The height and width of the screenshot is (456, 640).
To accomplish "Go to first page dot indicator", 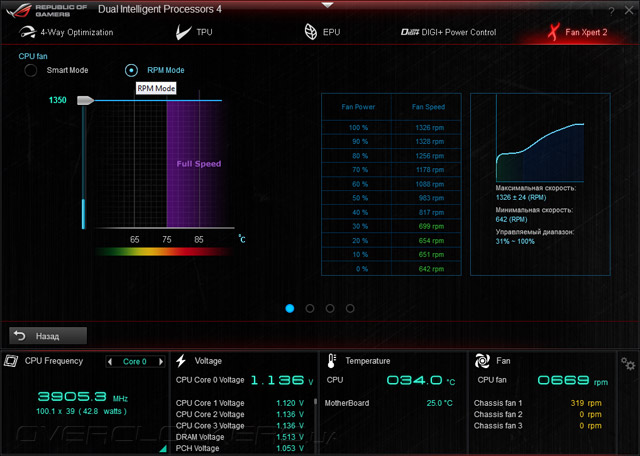I will pos(290,309).
